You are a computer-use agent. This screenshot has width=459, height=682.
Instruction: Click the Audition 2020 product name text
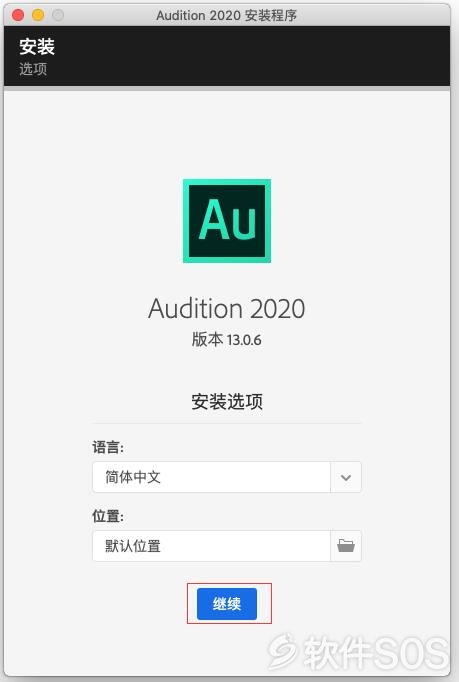227,308
